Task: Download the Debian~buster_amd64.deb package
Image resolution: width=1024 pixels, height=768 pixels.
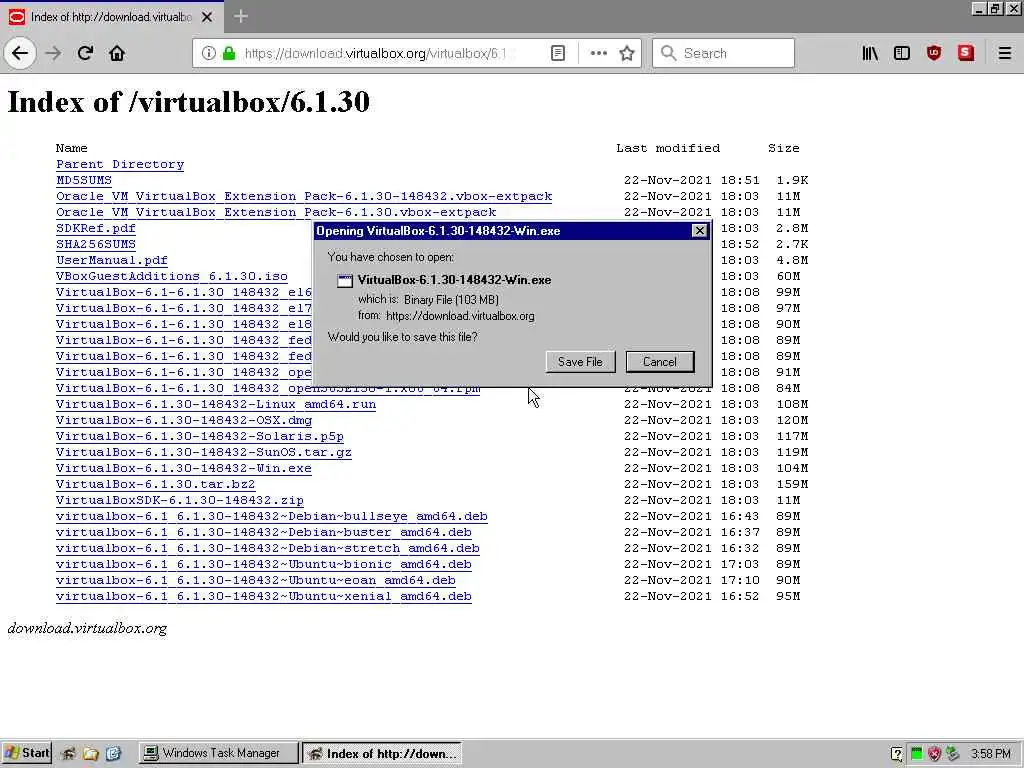Action: (264, 532)
